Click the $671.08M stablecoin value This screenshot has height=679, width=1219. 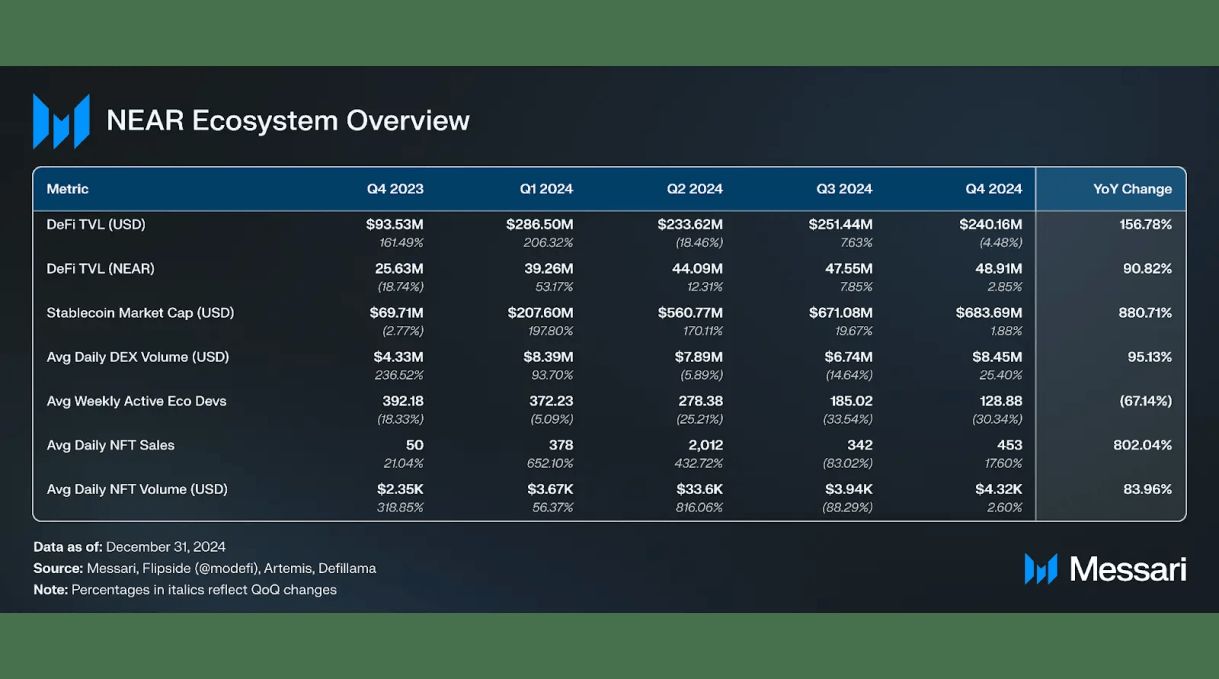(x=841, y=313)
